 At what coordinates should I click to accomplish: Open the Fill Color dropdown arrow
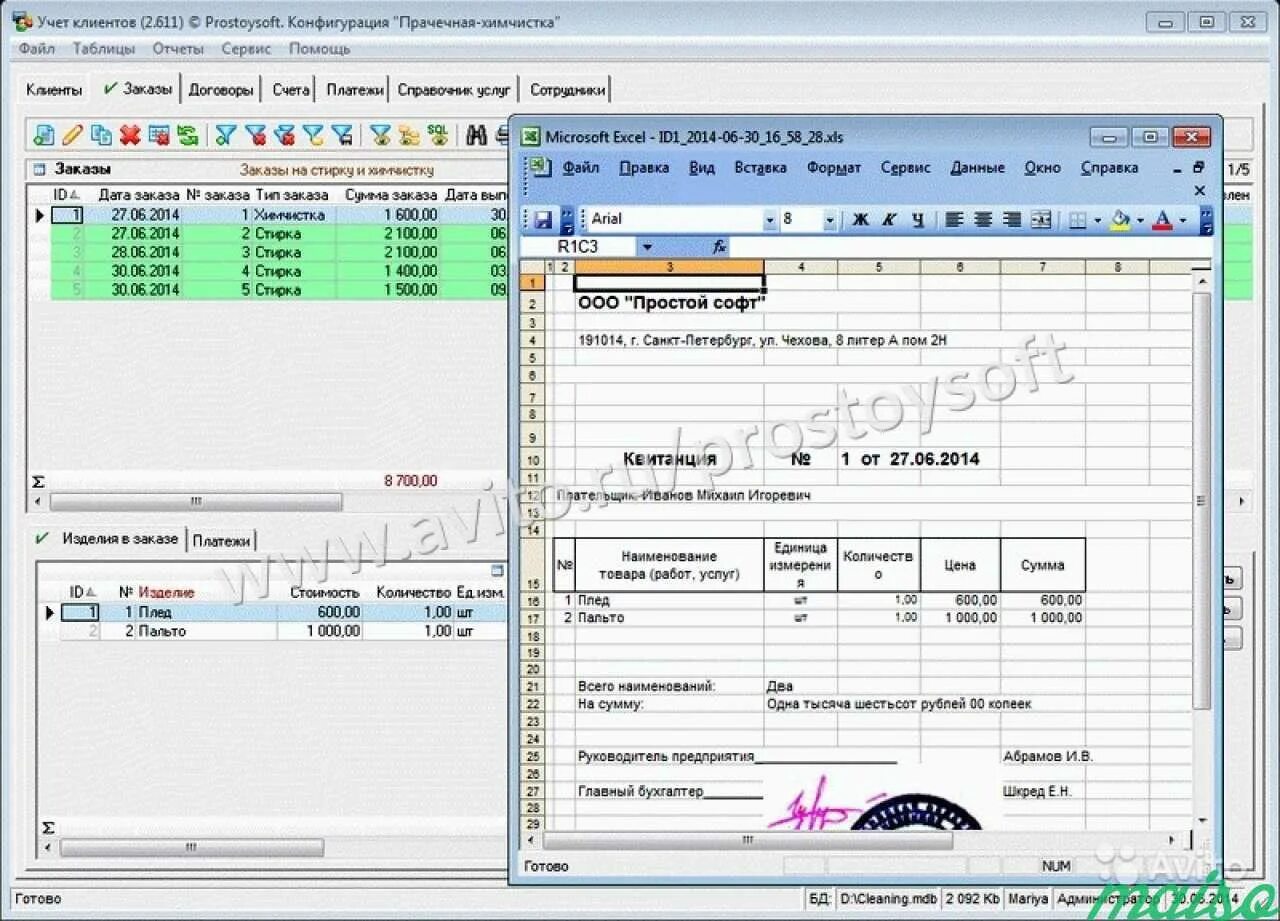click(1140, 219)
